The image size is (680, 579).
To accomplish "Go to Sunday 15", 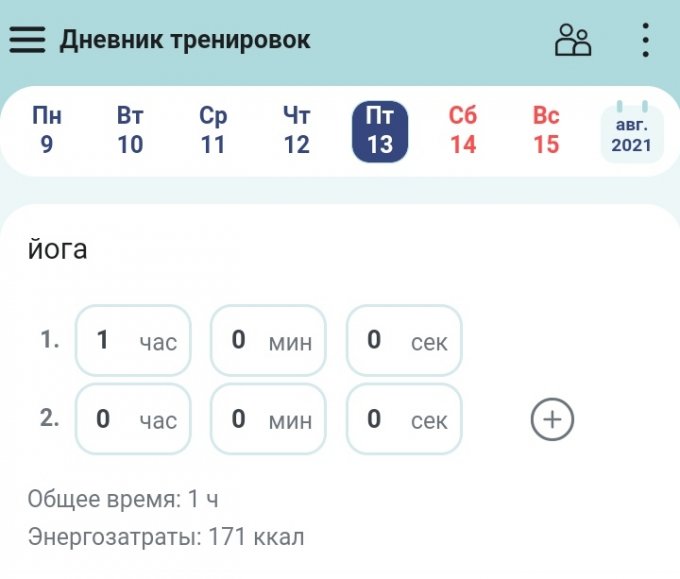I will tap(546, 131).
